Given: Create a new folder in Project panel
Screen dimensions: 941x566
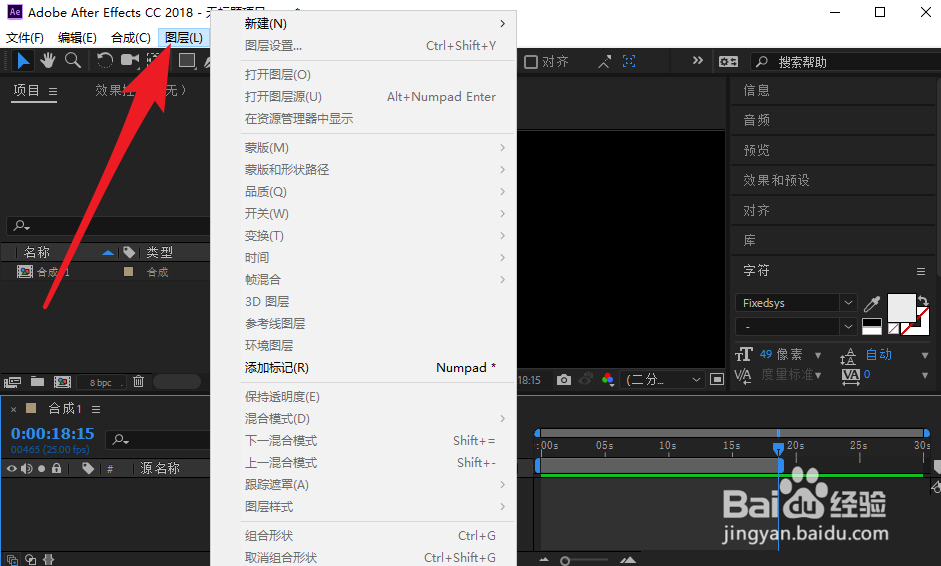Looking at the screenshot, I should point(37,381).
